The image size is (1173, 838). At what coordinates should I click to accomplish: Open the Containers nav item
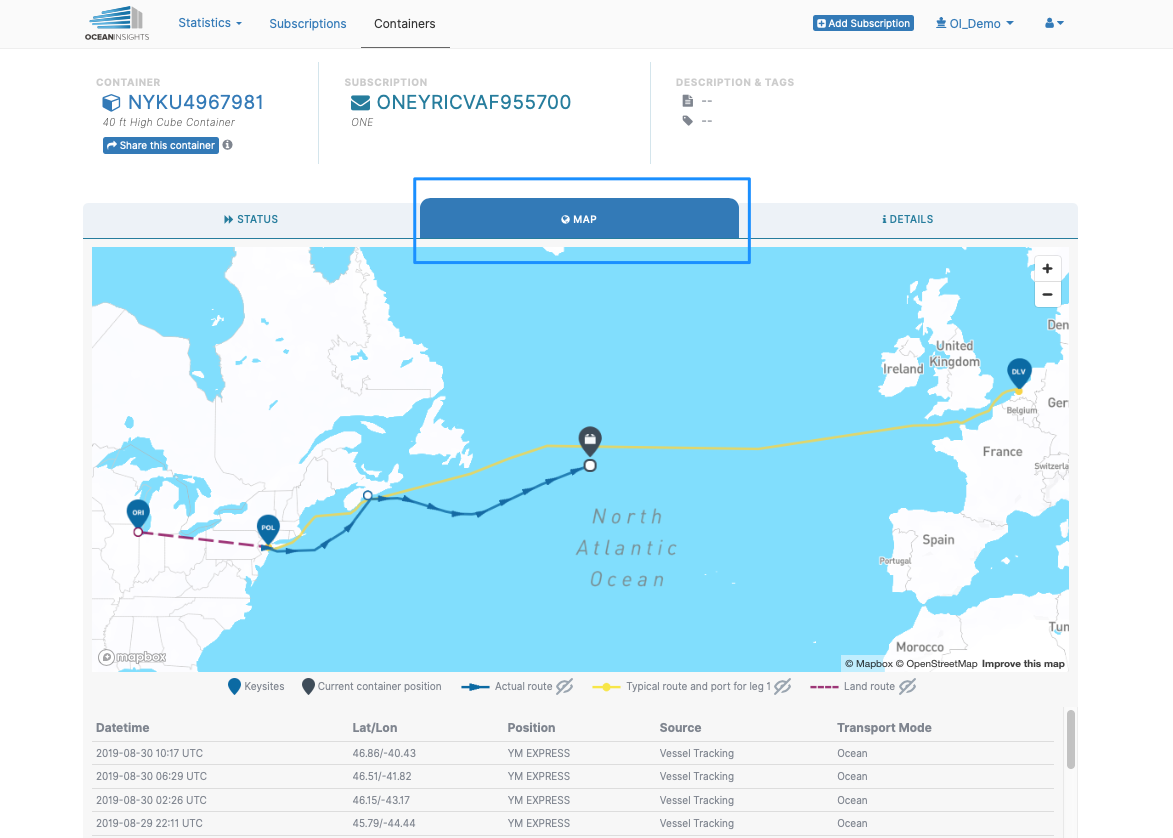[x=405, y=23]
